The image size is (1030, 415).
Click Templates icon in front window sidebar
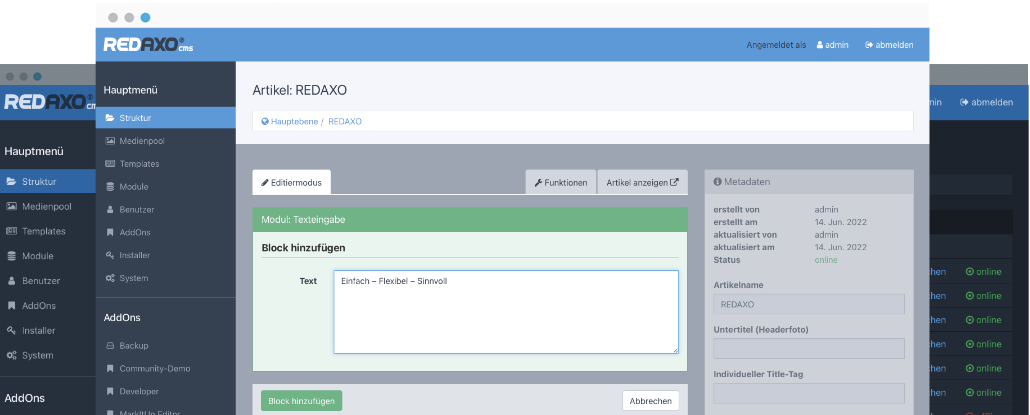110,164
